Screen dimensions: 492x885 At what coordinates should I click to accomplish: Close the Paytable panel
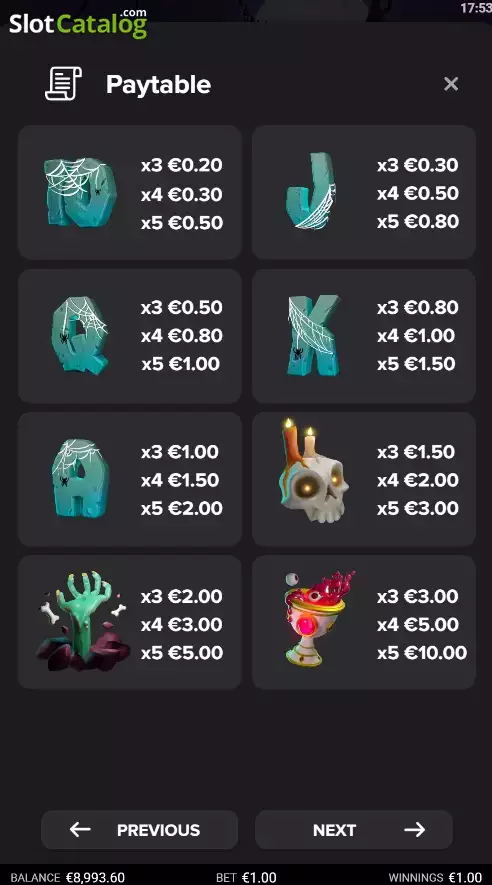(x=451, y=84)
